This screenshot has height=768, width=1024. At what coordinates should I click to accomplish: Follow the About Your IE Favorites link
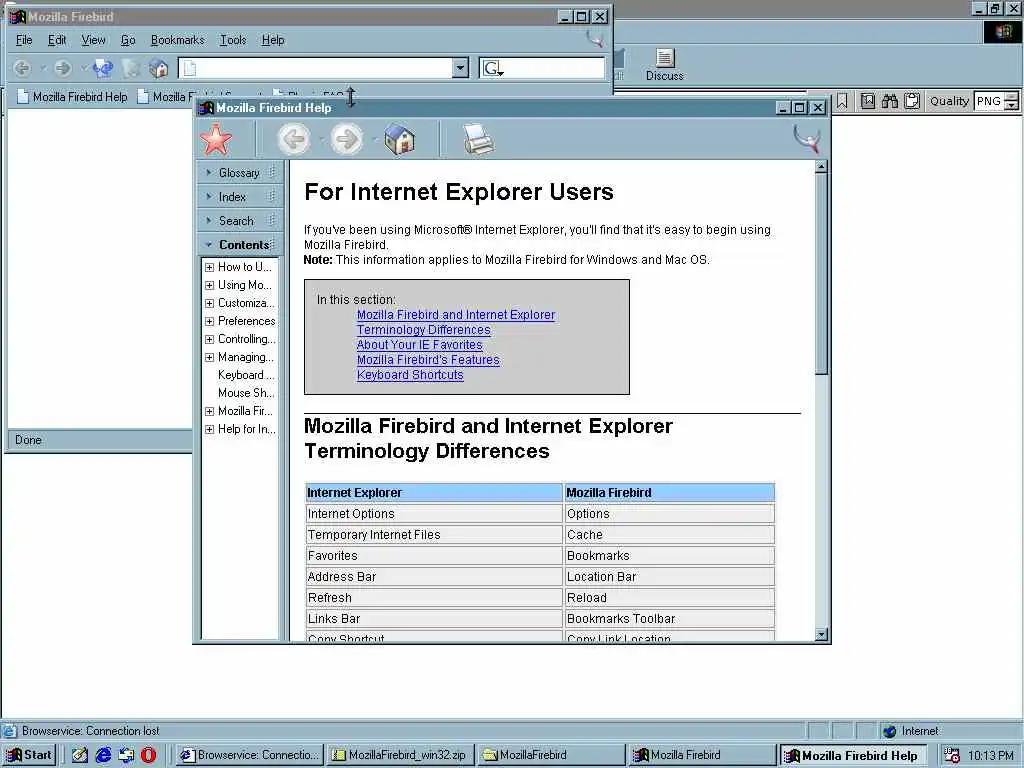pyautogui.click(x=419, y=345)
